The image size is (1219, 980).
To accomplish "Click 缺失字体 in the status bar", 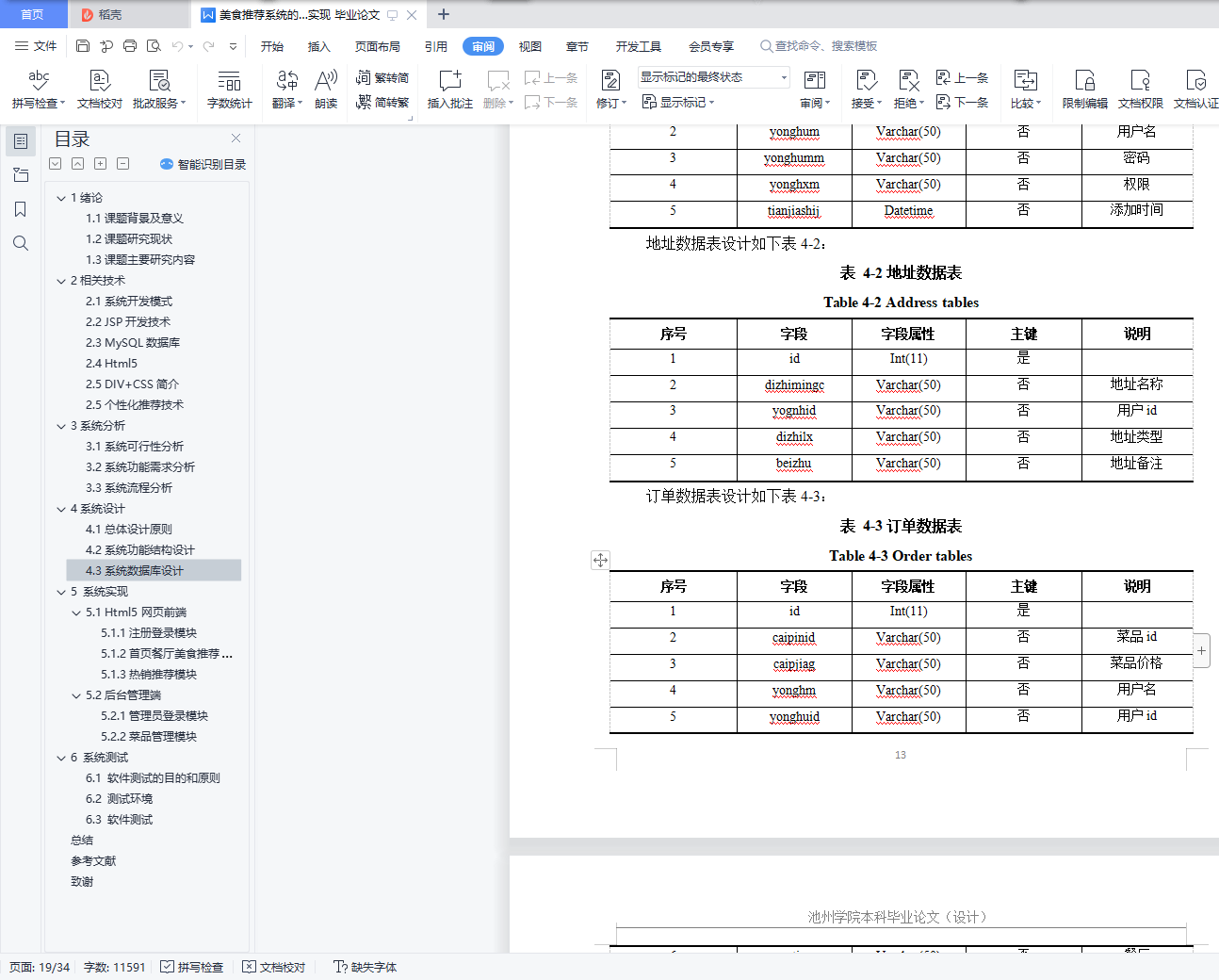I will tap(366, 967).
